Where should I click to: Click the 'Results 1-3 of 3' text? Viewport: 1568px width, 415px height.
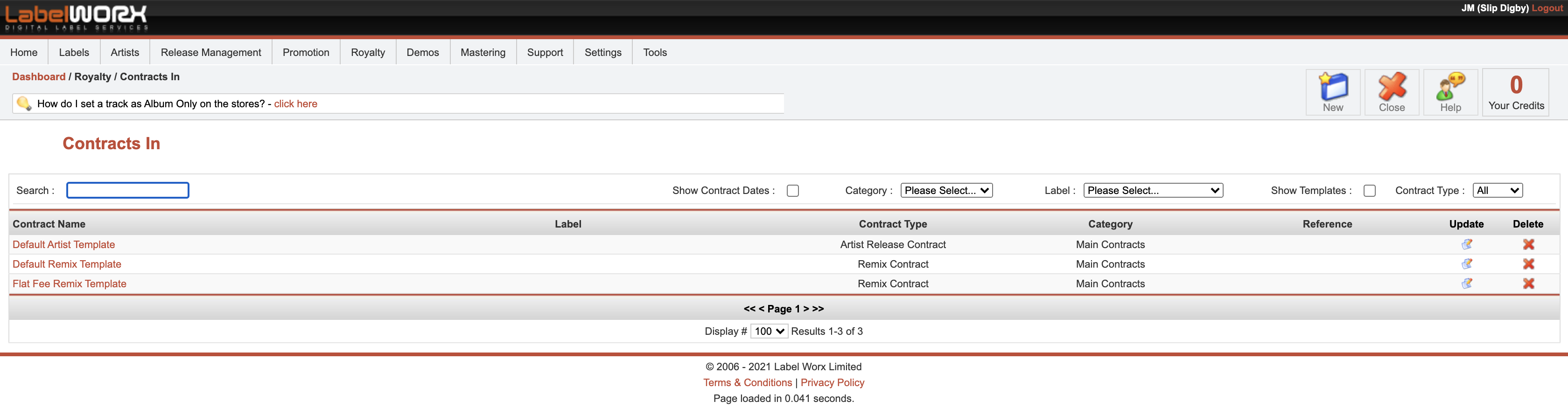pyautogui.click(x=826, y=331)
